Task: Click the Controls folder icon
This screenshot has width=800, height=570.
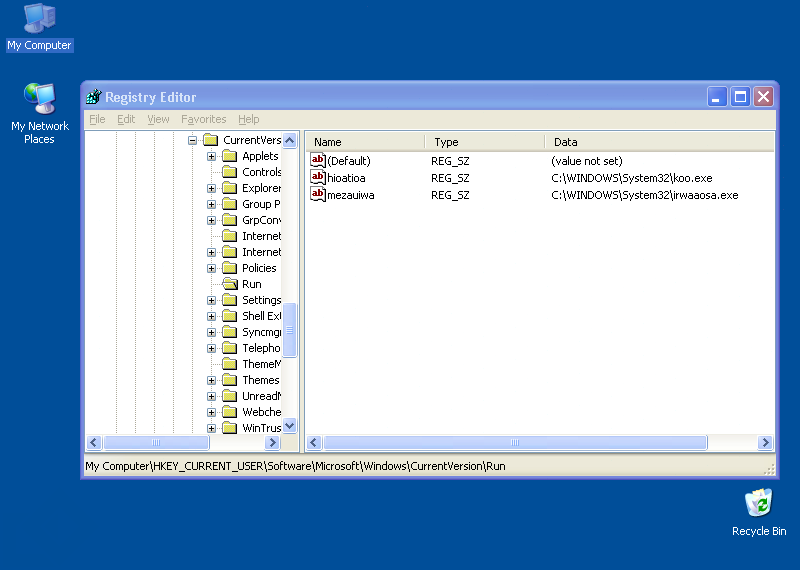Action: [x=230, y=172]
